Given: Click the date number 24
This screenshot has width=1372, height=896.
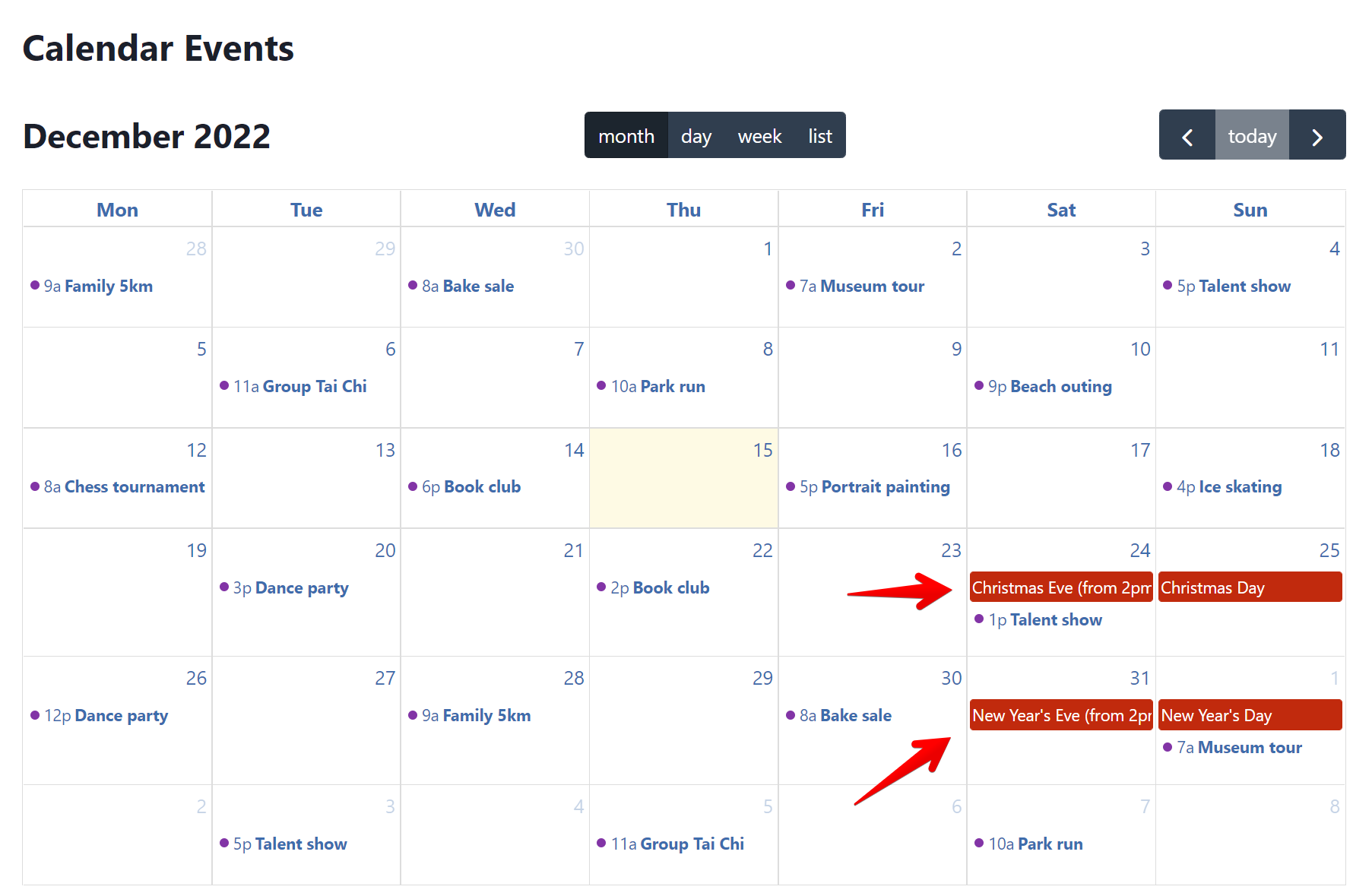Looking at the screenshot, I should pos(1139,550).
